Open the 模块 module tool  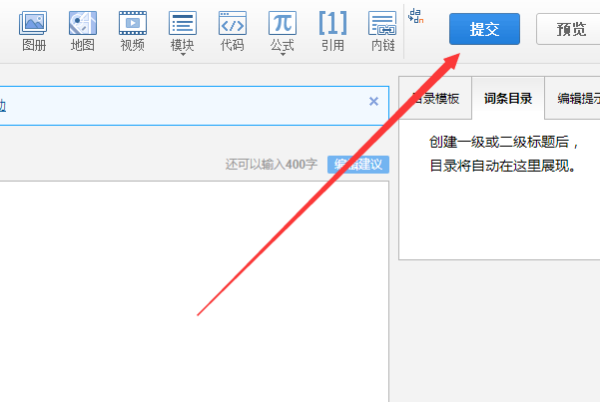tap(183, 31)
